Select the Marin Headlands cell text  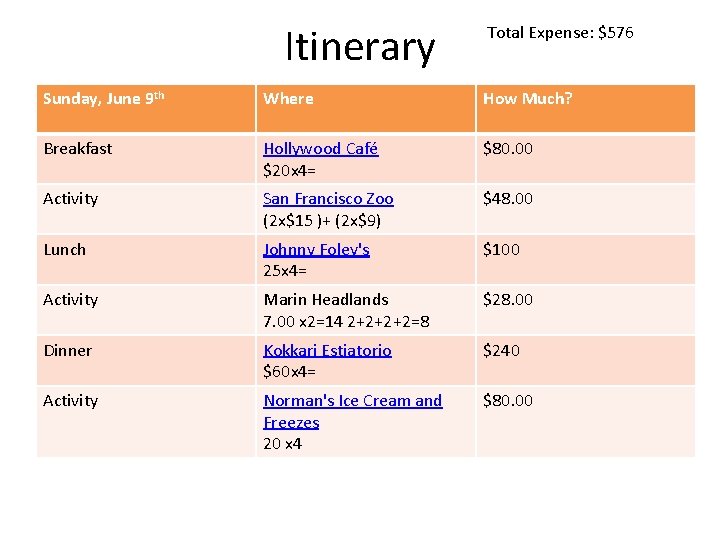pyautogui.click(x=326, y=300)
